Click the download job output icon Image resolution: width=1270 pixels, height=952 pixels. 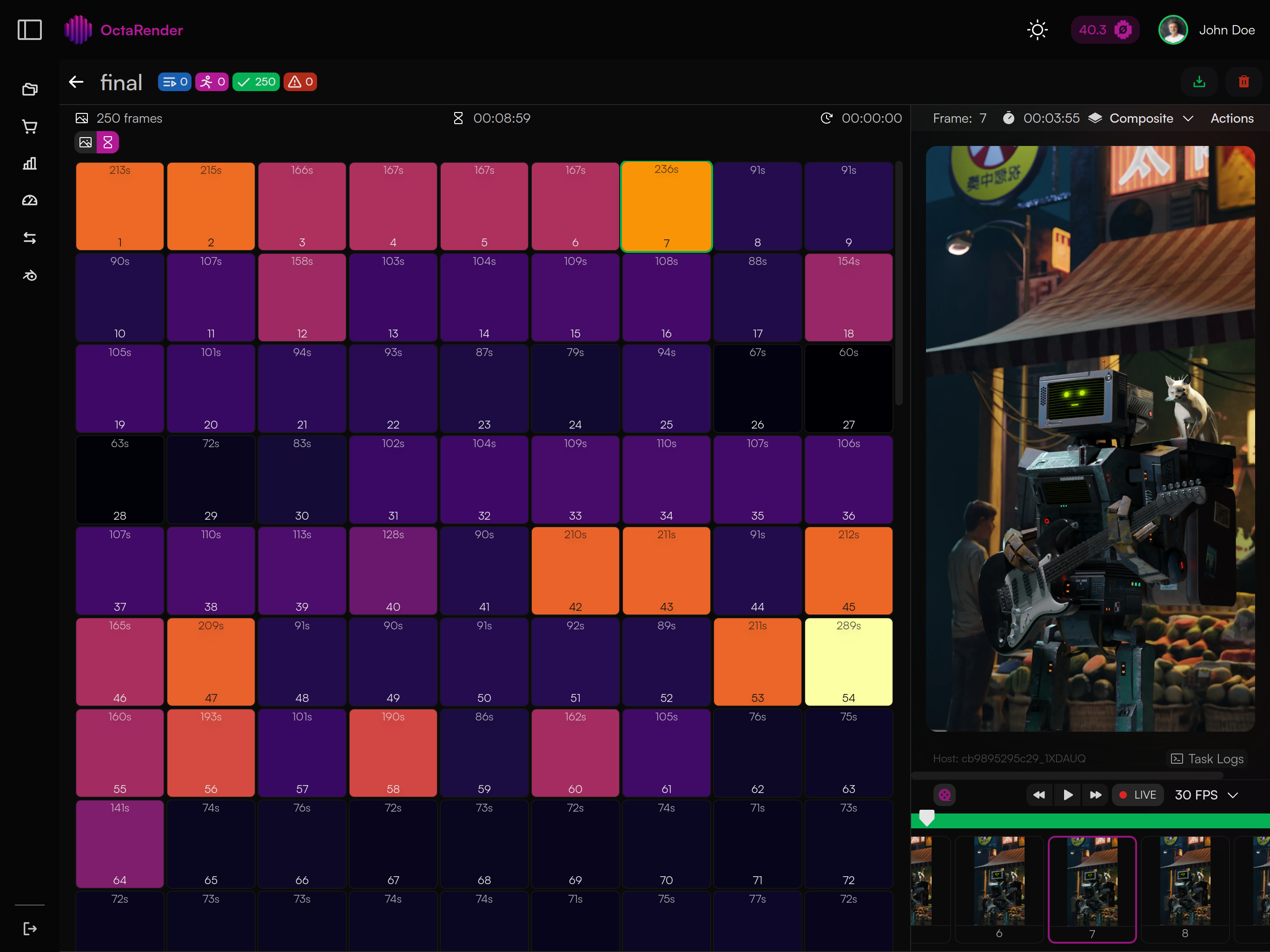tap(1199, 81)
